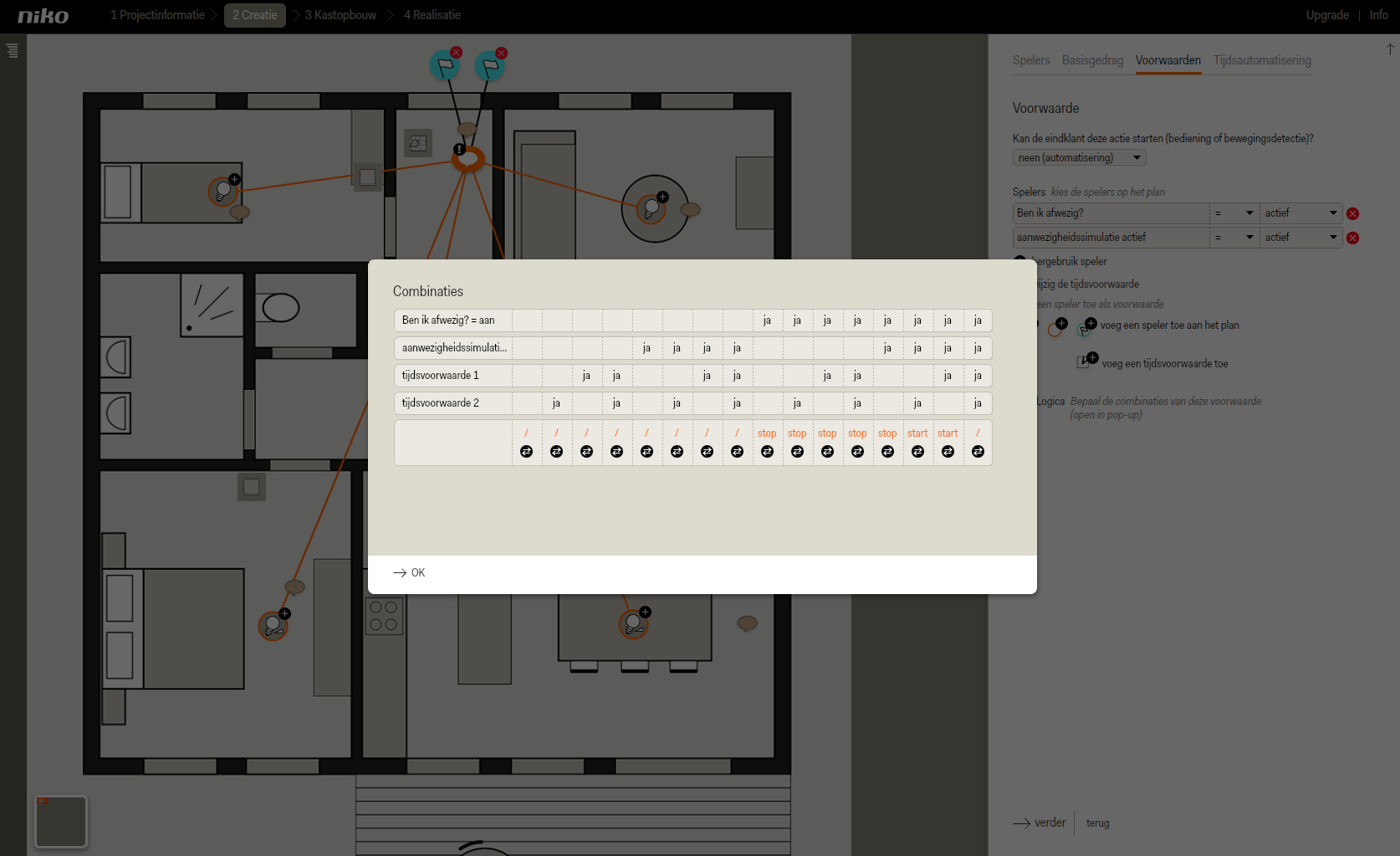Click the Niko logo
The image size is (1400, 856).
click(x=43, y=16)
